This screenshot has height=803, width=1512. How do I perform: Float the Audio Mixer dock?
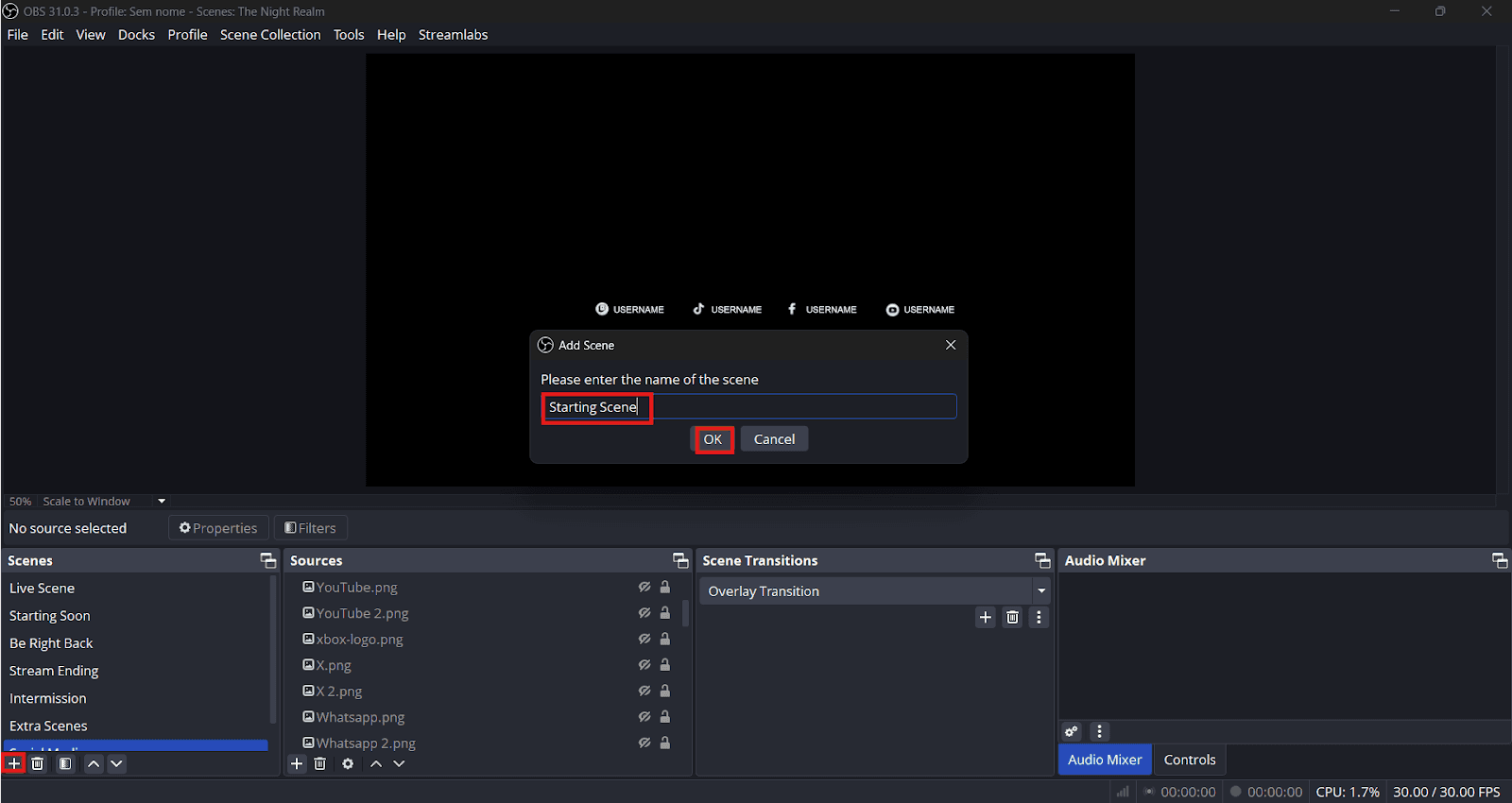(x=1500, y=560)
